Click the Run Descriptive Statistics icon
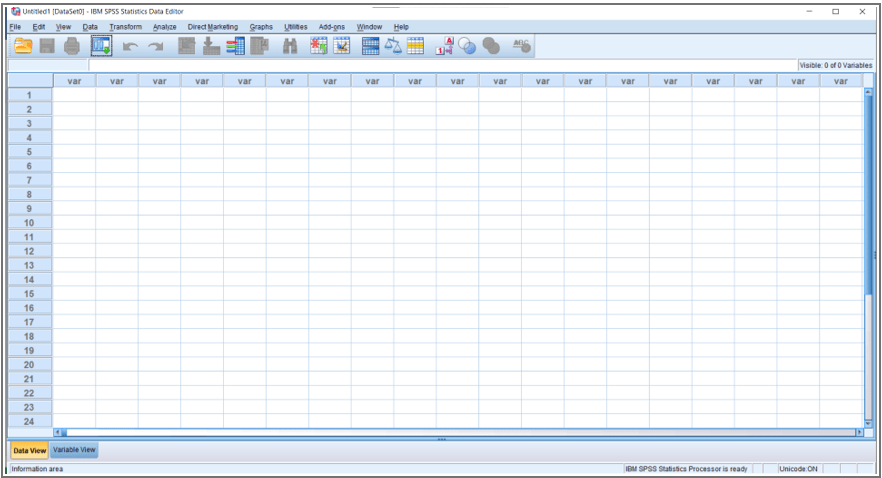This screenshot has width=882, height=478. coord(260,46)
